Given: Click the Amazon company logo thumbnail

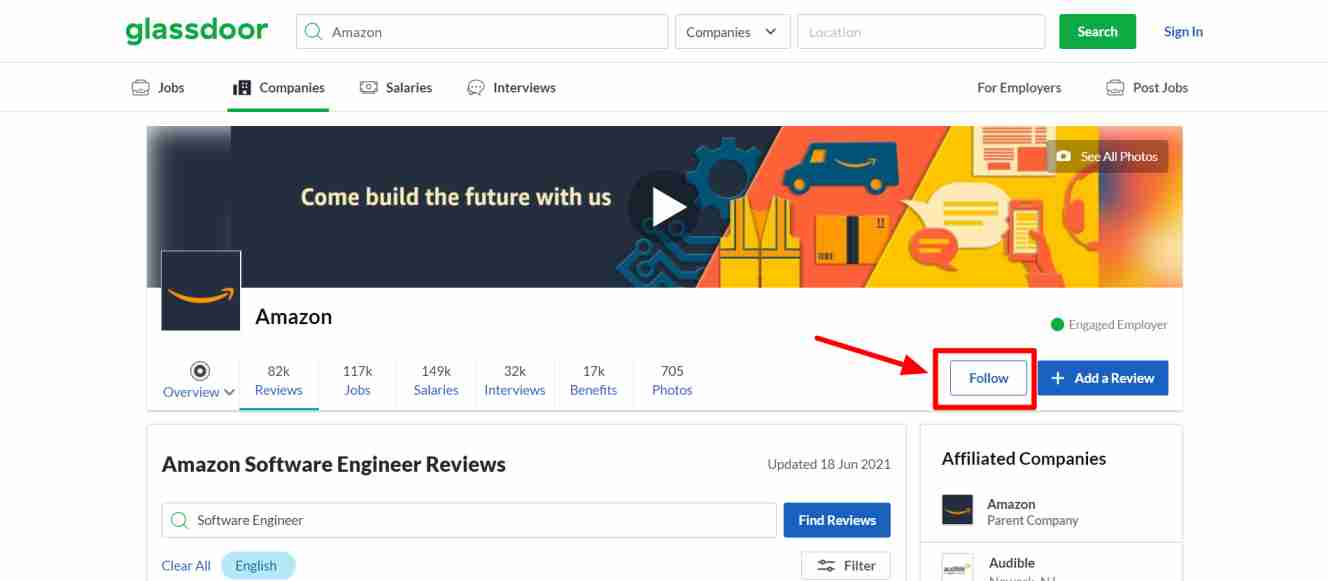Looking at the screenshot, I should 201,290.
